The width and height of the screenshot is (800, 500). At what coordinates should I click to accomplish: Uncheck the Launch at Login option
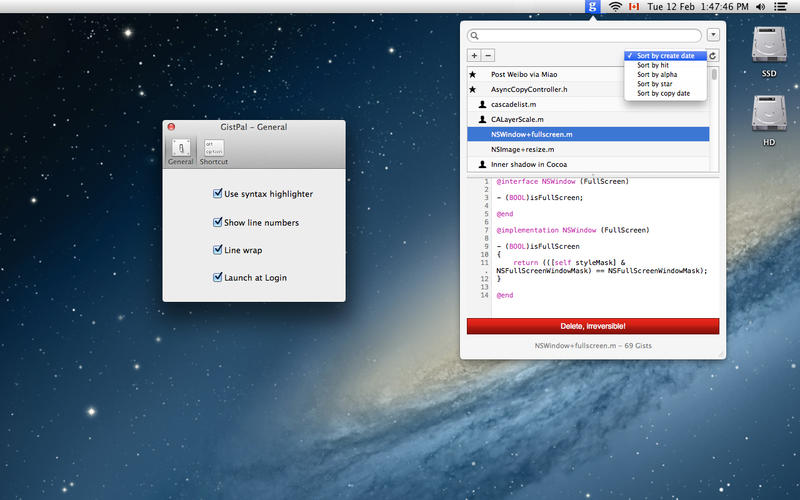click(218, 277)
